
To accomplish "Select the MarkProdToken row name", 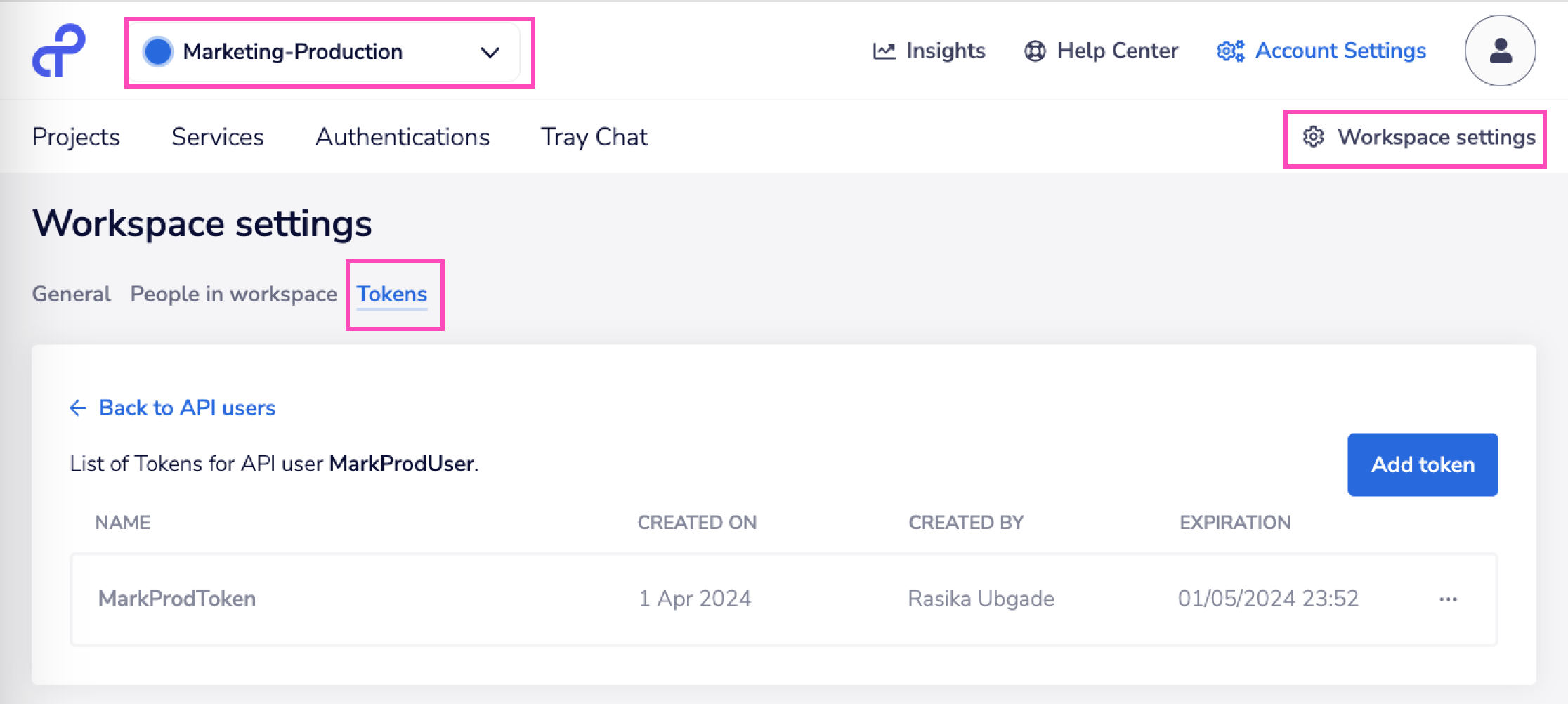I will point(177,599).
